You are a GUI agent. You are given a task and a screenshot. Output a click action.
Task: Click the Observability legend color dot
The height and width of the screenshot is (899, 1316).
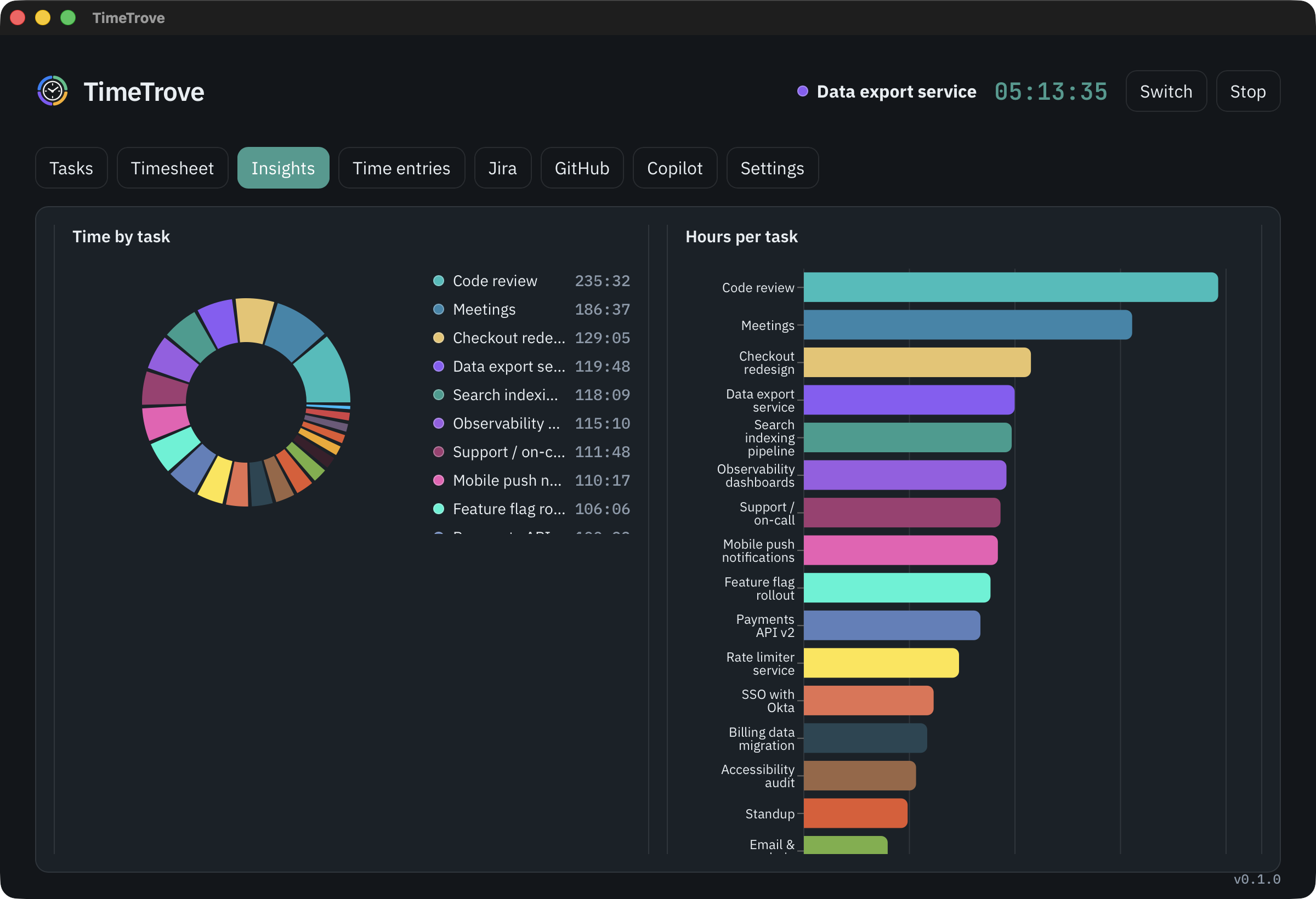[x=438, y=423]
